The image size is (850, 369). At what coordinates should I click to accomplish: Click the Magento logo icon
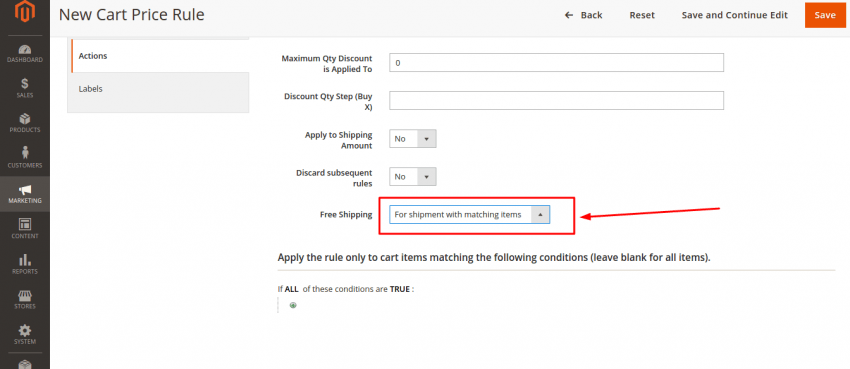[x=24, y=12]
